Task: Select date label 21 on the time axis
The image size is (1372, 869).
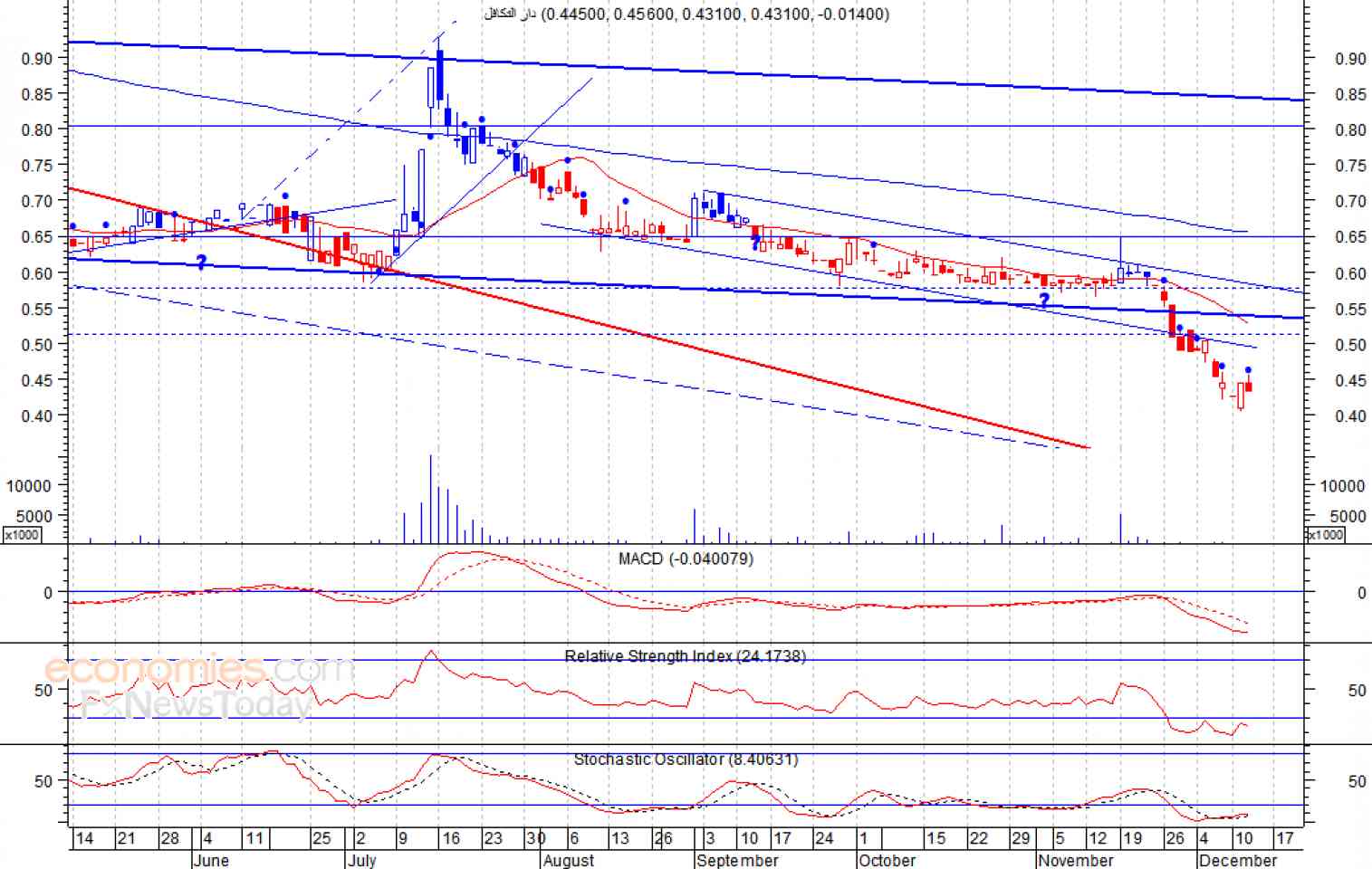Action: click(x=127, y=838)
